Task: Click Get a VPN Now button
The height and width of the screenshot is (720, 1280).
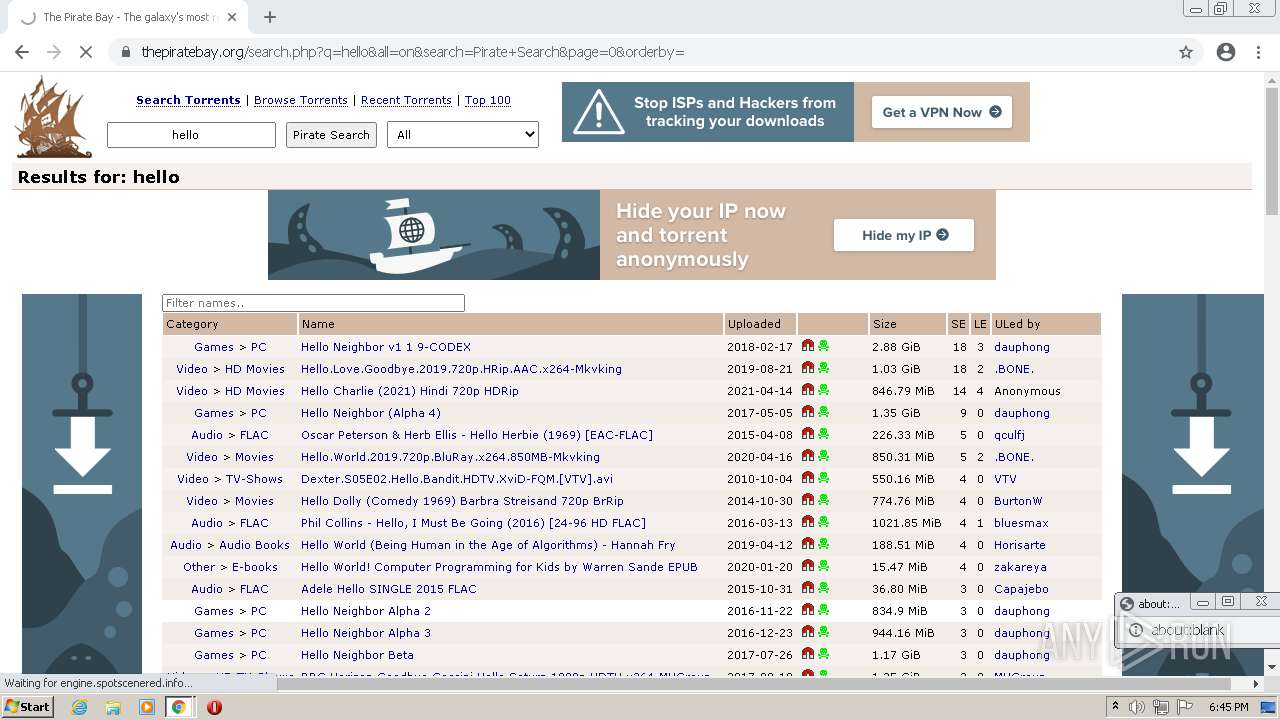Action: pos(941,112)
